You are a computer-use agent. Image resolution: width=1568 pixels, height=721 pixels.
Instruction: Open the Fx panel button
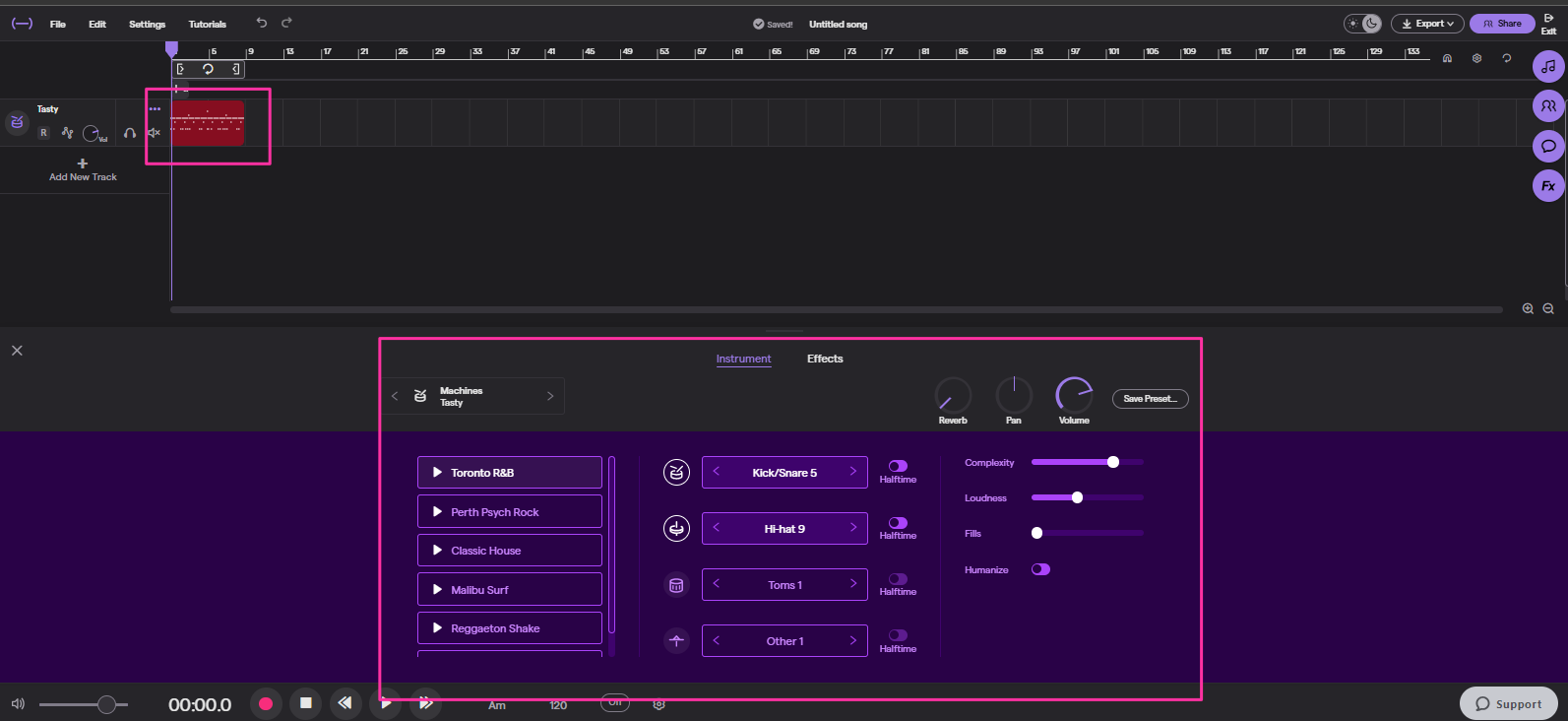click(1548, 185)
